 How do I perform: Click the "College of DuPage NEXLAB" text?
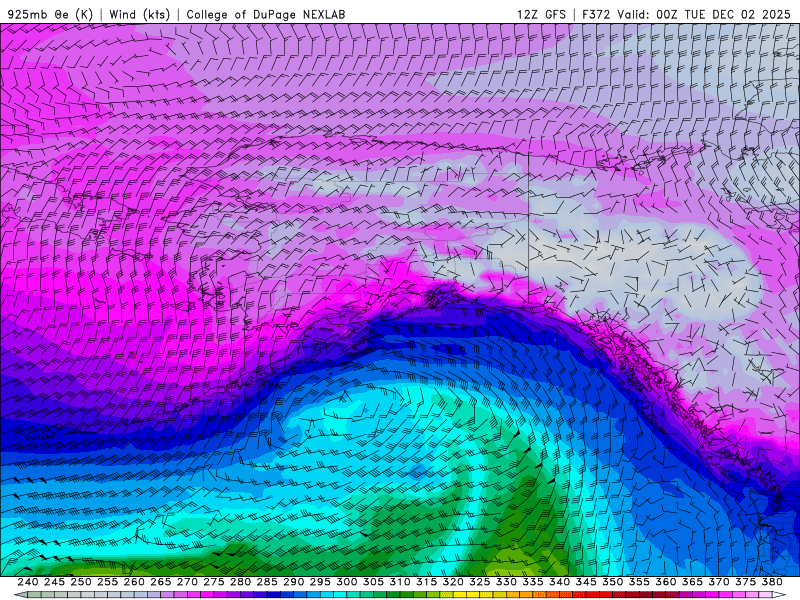point(266,14)
